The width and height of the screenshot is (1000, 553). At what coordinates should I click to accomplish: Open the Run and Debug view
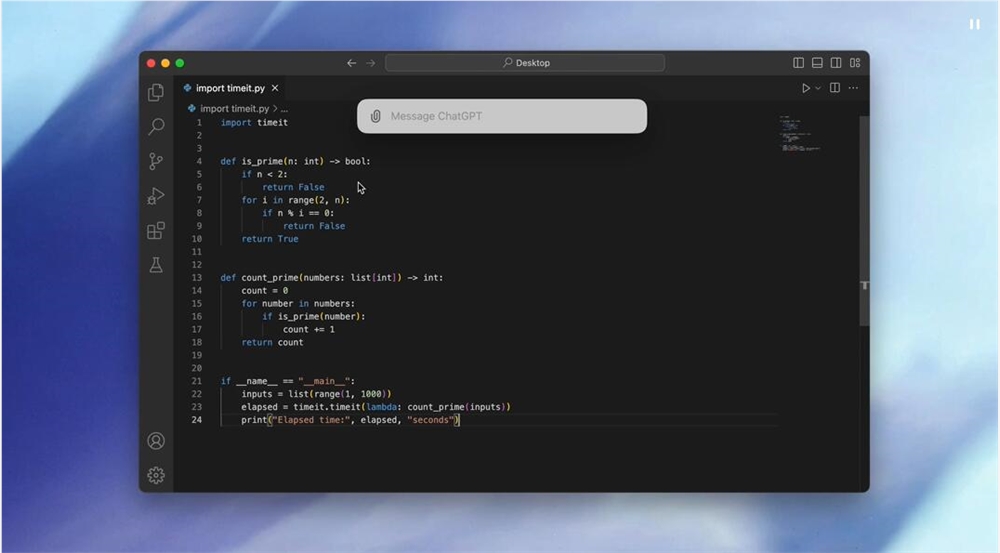pos(156,196)
